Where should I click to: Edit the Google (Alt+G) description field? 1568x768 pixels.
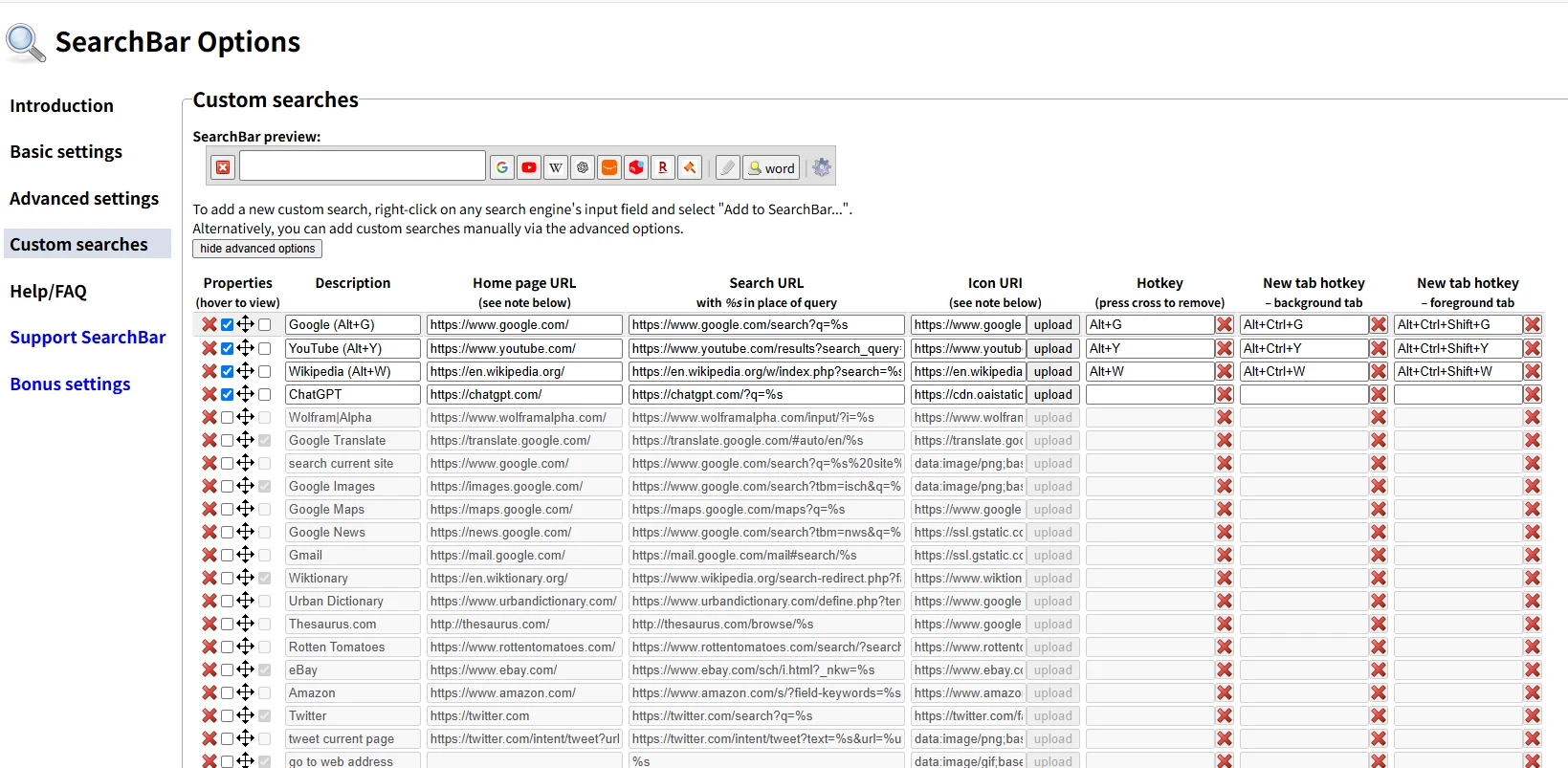(x=353, y=325)
